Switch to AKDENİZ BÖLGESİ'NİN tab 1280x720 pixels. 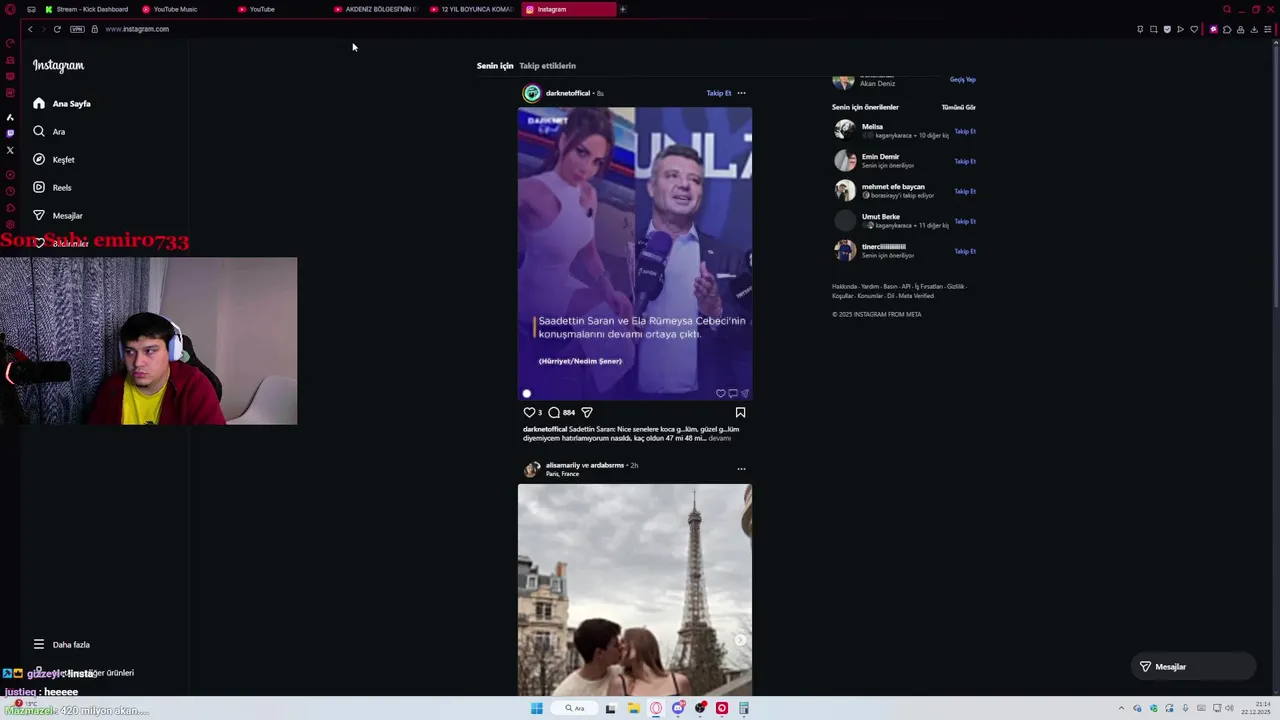[374, 9]
